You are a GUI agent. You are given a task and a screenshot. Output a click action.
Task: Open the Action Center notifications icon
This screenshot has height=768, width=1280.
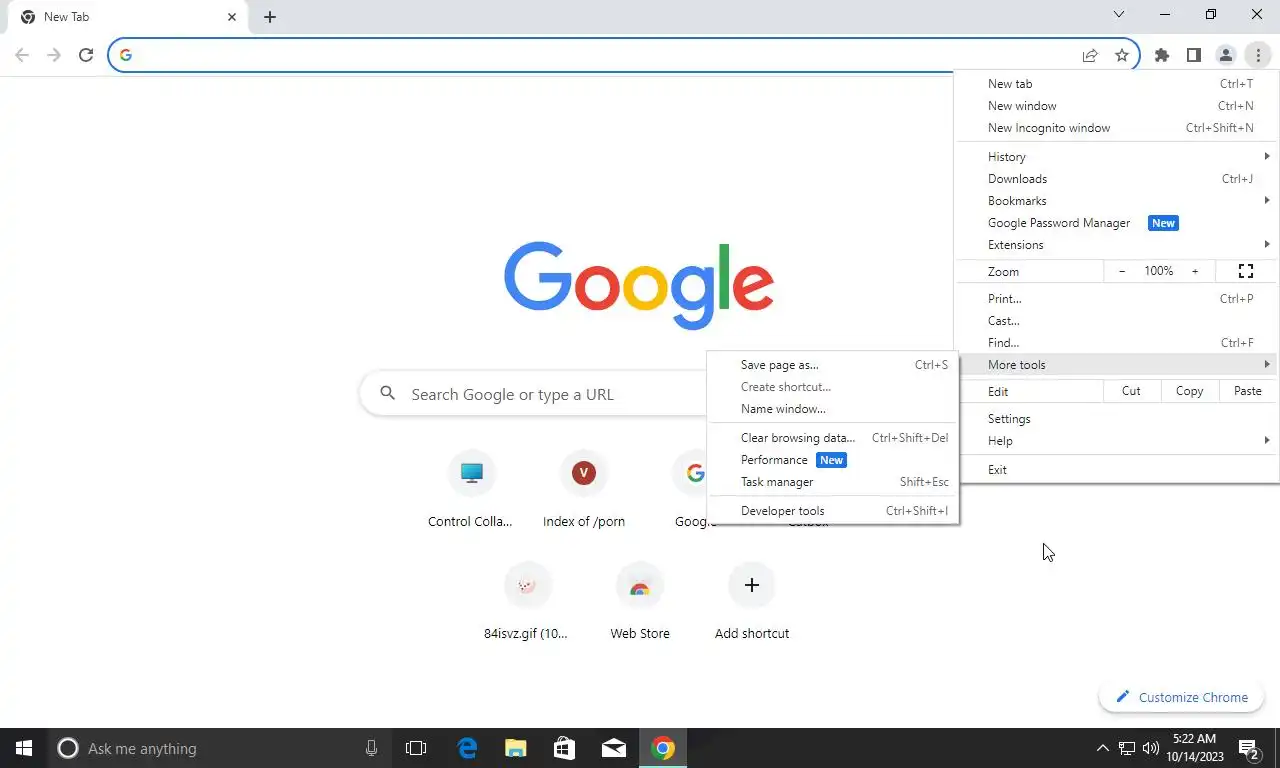click(1249, 748)
